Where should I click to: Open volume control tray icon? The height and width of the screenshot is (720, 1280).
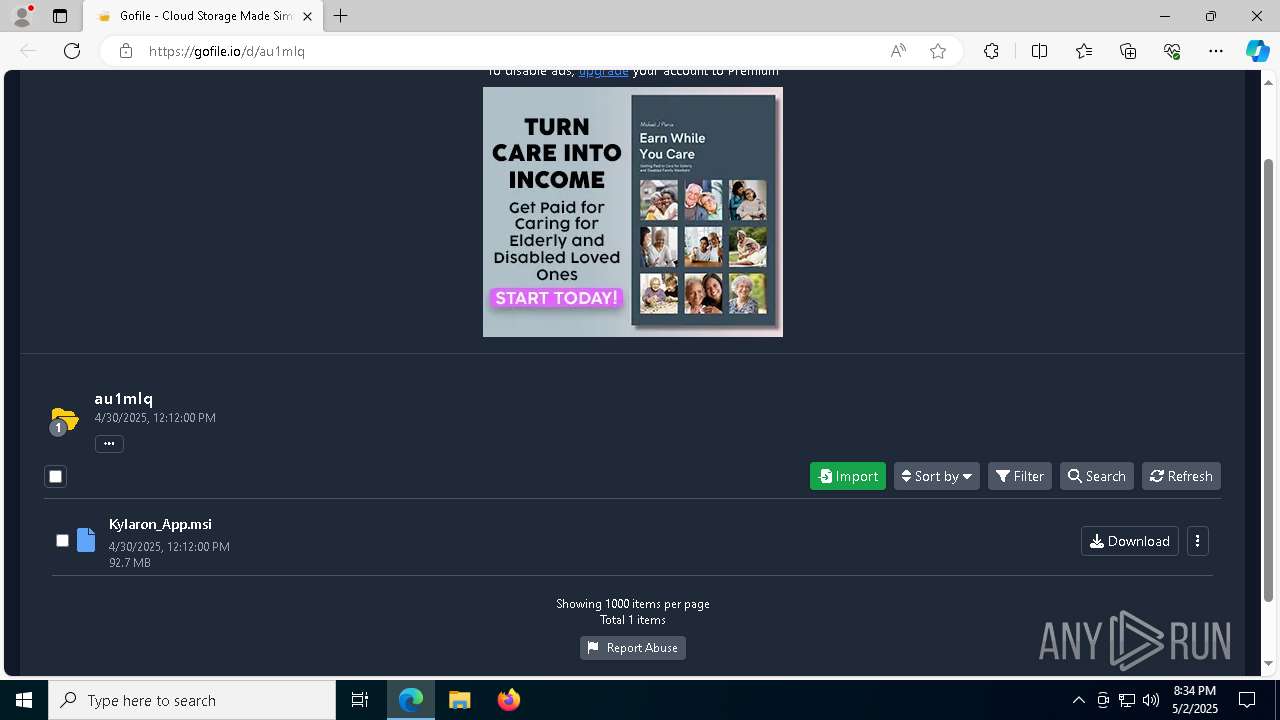pyautogui.click(x=1151, y=700)
